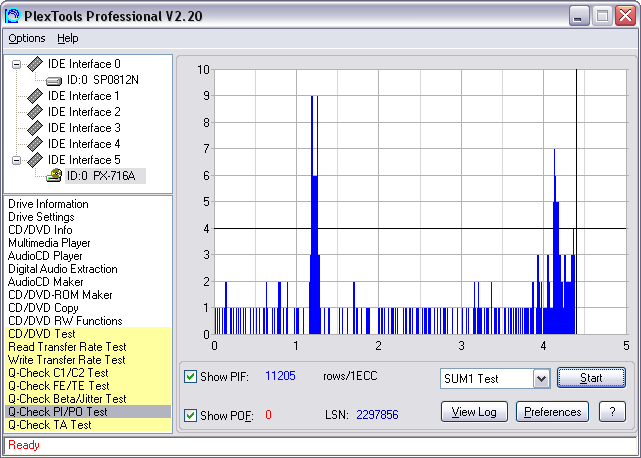Open Multimedia Player function
The width and height of the screenshot is (641, 458).
(x=49, y=243)
